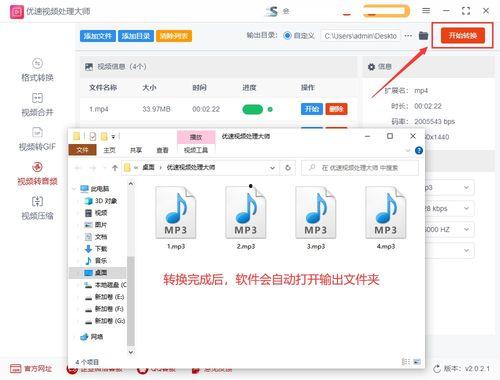Click Explorer help question-mark icon

[419, 150]
